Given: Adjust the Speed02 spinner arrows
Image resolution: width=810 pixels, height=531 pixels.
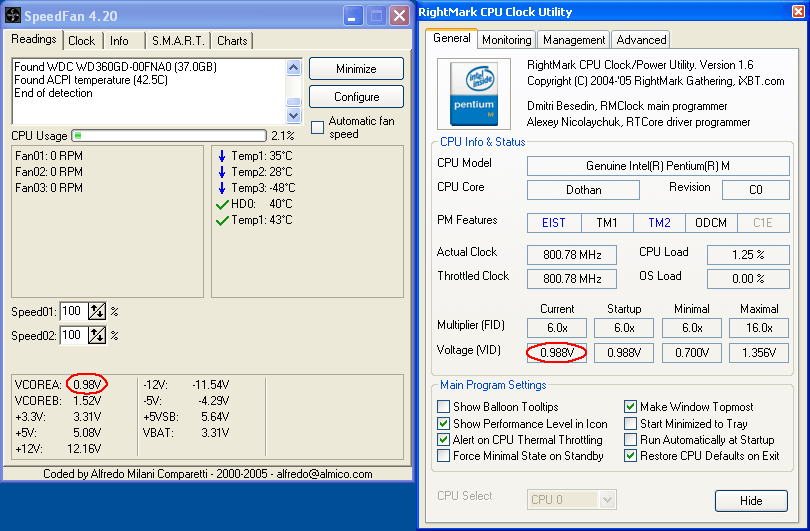Looking at the screenshot, I should (x=97, y=335).
